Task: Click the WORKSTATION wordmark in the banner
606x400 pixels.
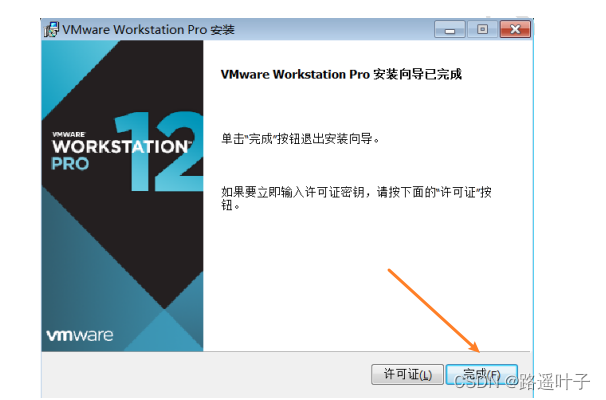Action: 121,146
